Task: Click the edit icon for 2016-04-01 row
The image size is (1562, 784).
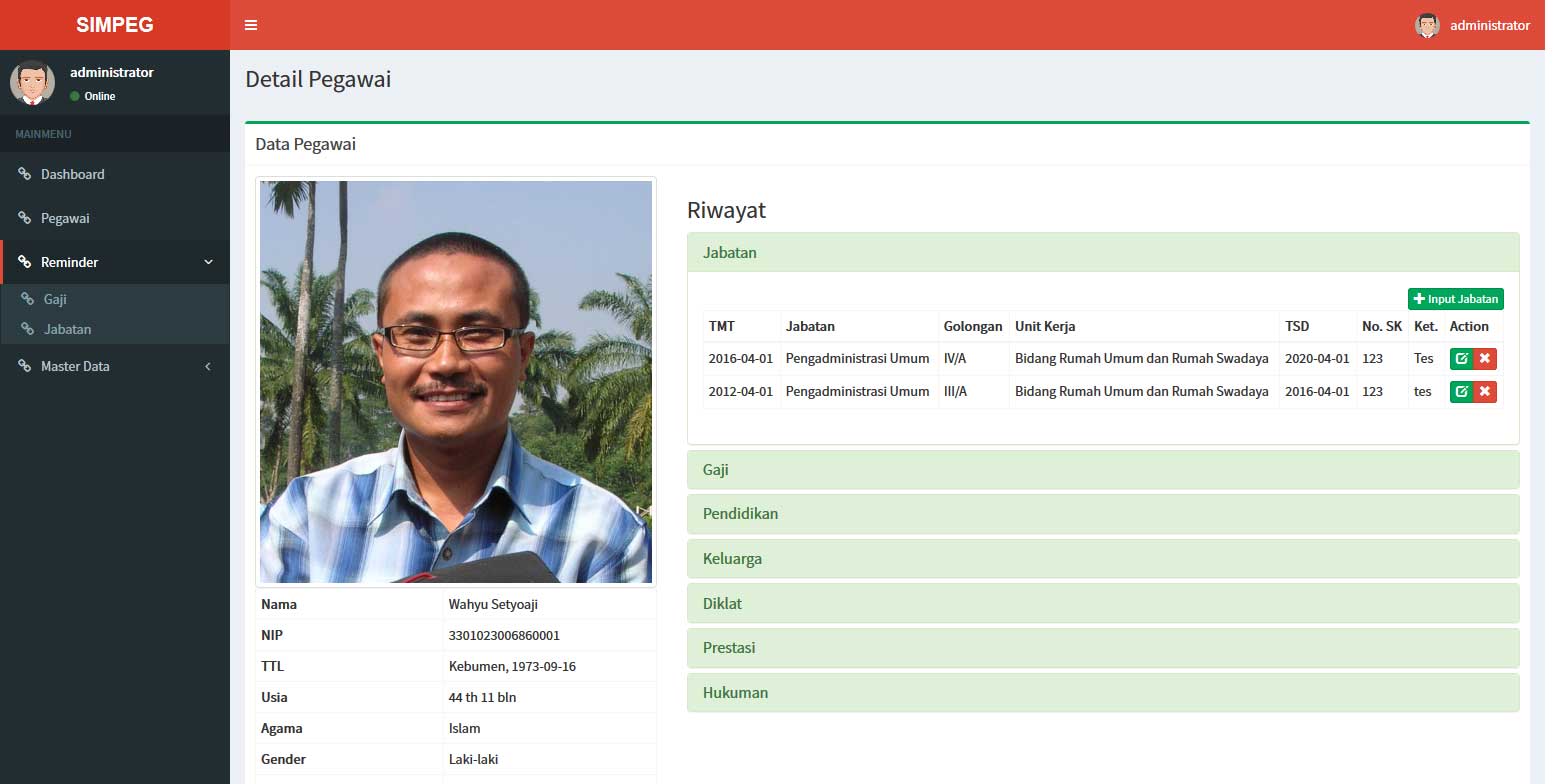Action: tap(1461, 359)
